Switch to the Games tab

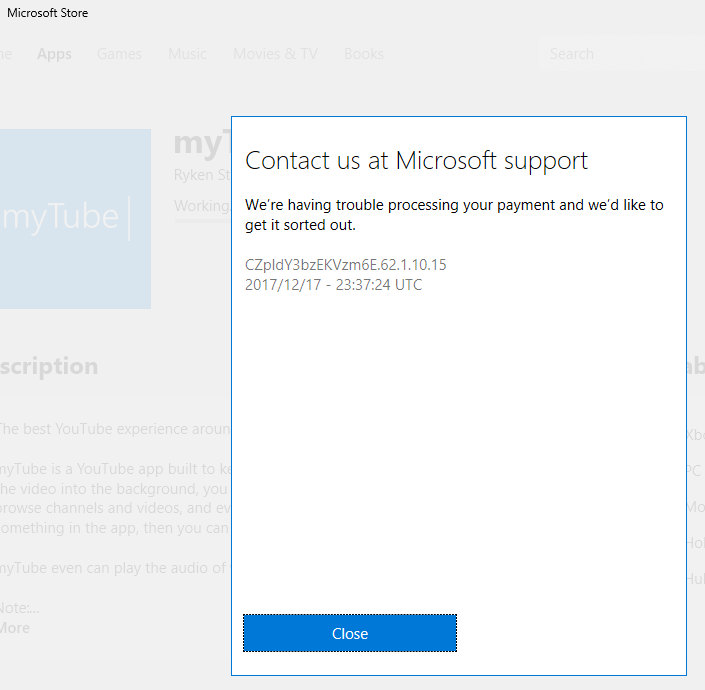point(119,54)
